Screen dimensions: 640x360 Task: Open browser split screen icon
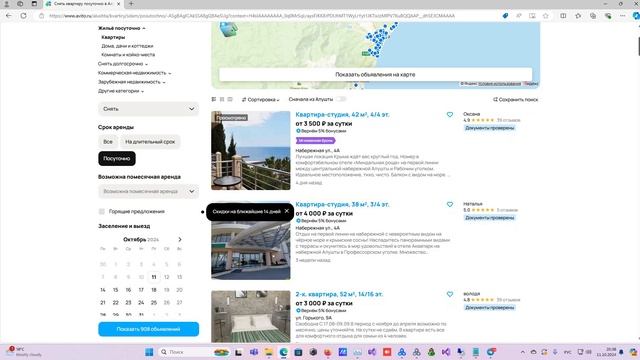pos(563,16)
